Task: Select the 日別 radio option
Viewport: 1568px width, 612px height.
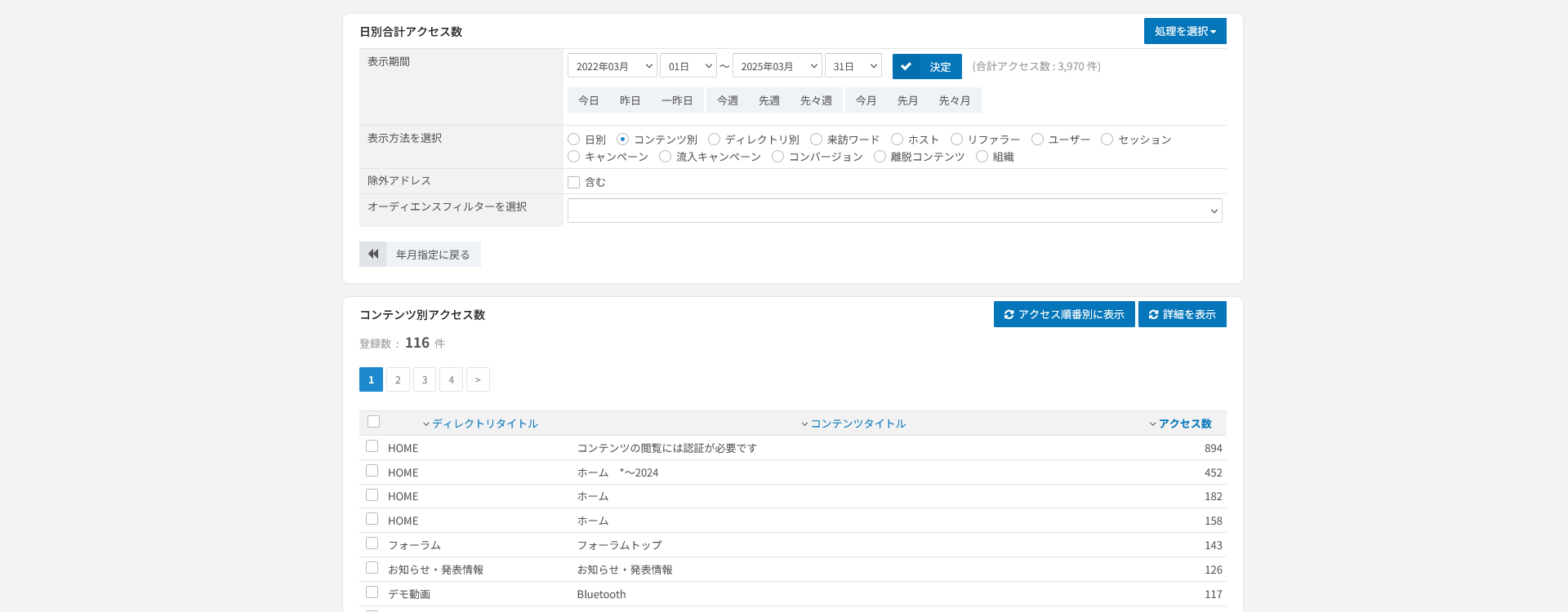Action: click(573, 140)
